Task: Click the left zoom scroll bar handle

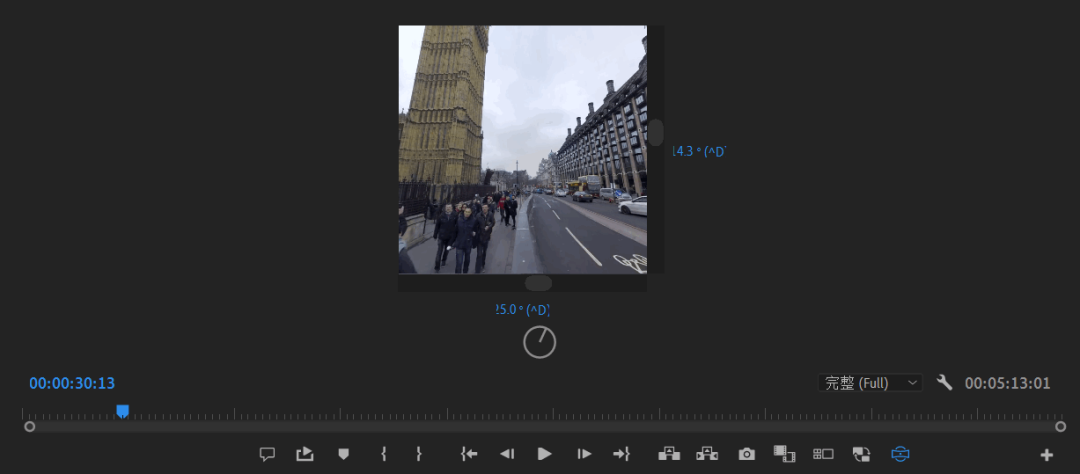Action: (x=30, y=426)
